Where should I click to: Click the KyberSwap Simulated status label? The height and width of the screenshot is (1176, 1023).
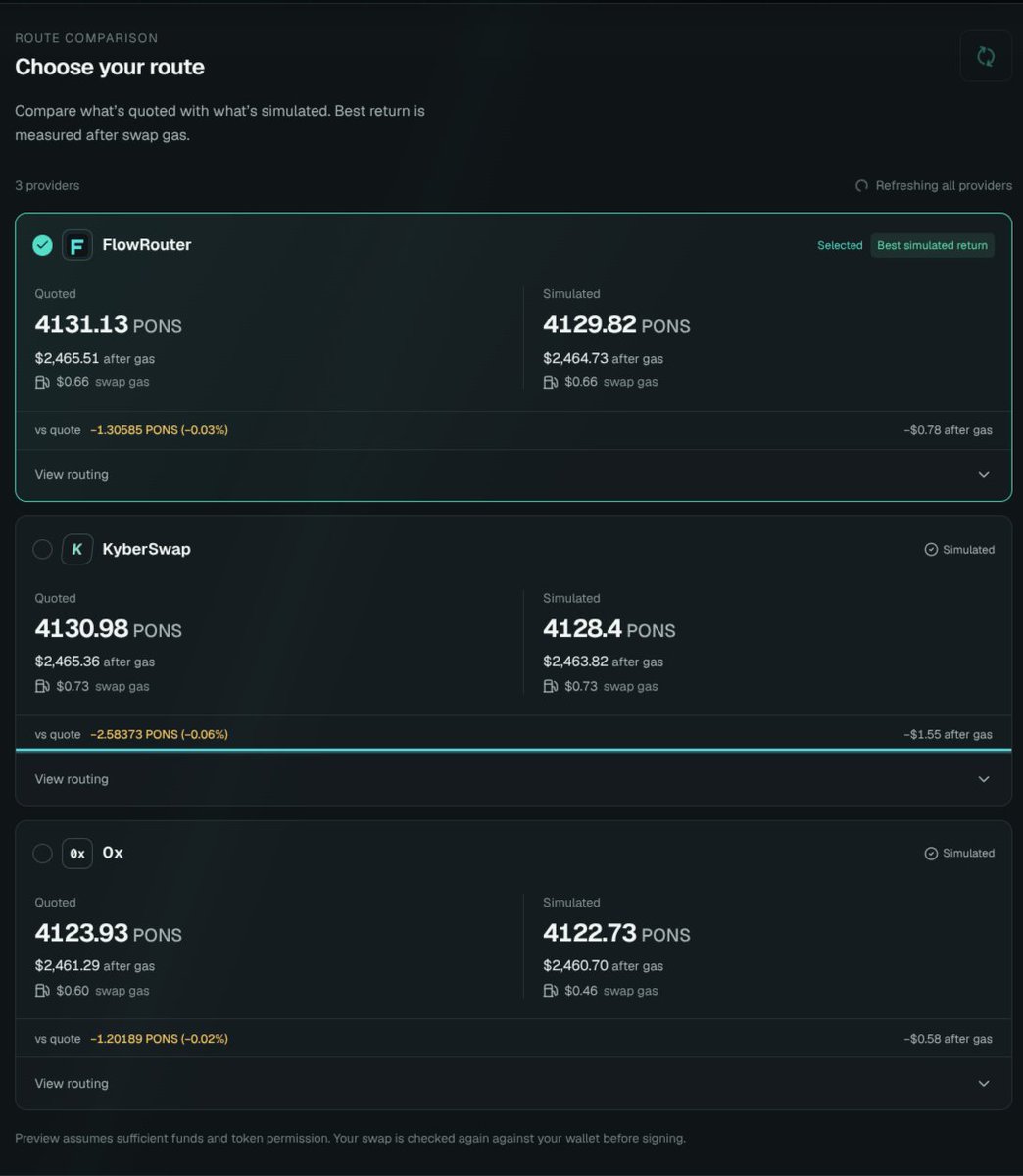[x=968, y=550]
